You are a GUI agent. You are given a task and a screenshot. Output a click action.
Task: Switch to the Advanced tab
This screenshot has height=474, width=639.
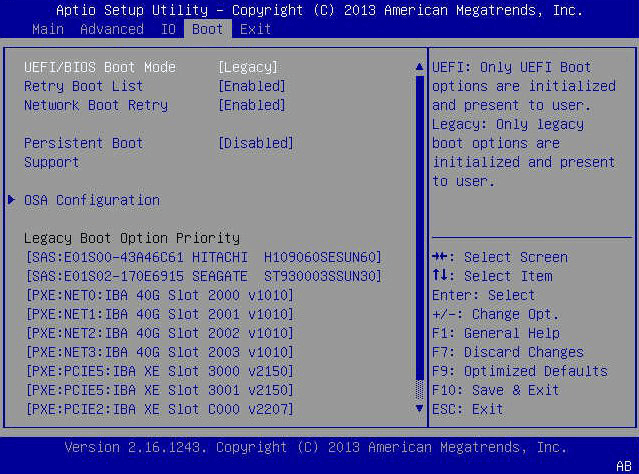tap(111, 29)
